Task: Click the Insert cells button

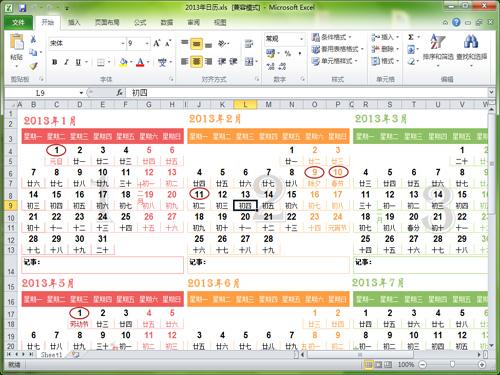Action: 385,37
